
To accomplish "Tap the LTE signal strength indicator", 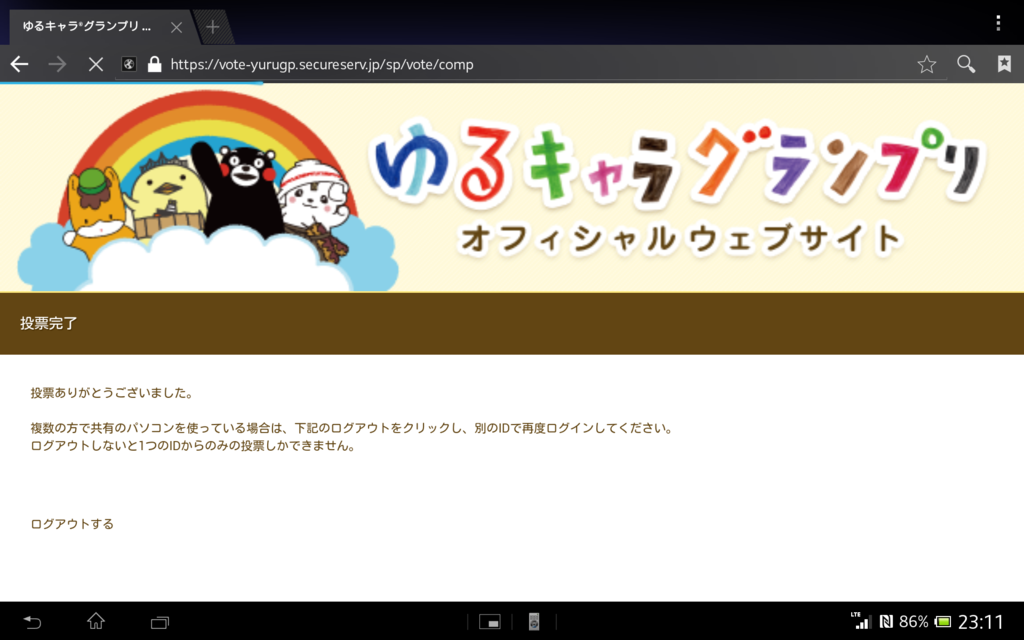I will (861, 620).
